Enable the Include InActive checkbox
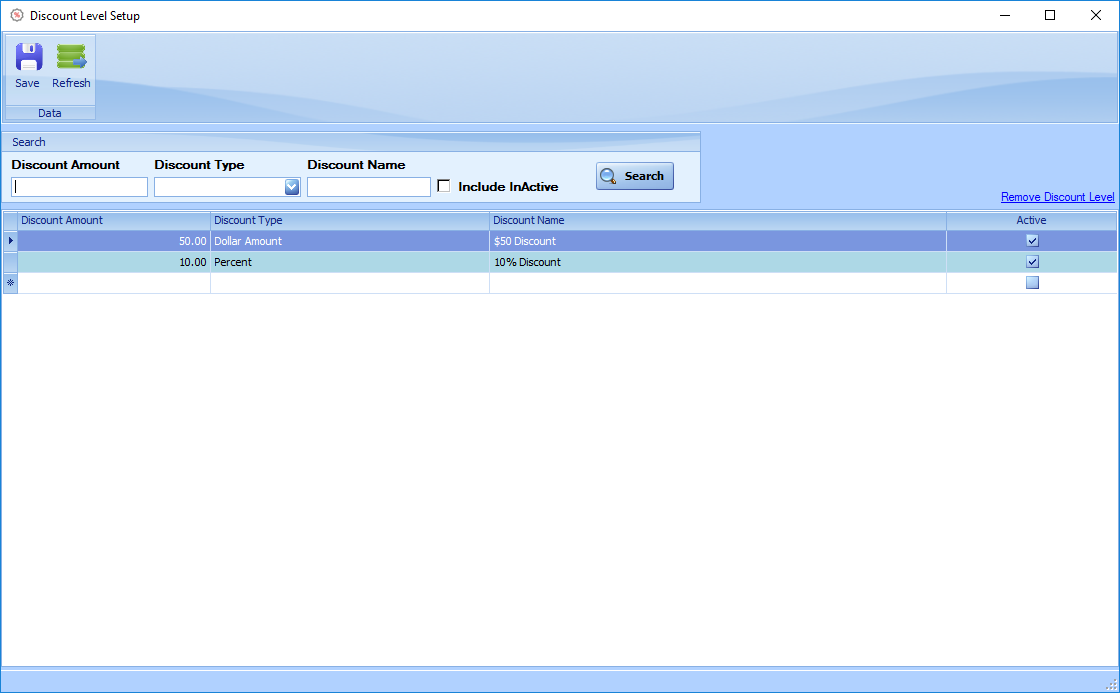 [x=444, y=186]
